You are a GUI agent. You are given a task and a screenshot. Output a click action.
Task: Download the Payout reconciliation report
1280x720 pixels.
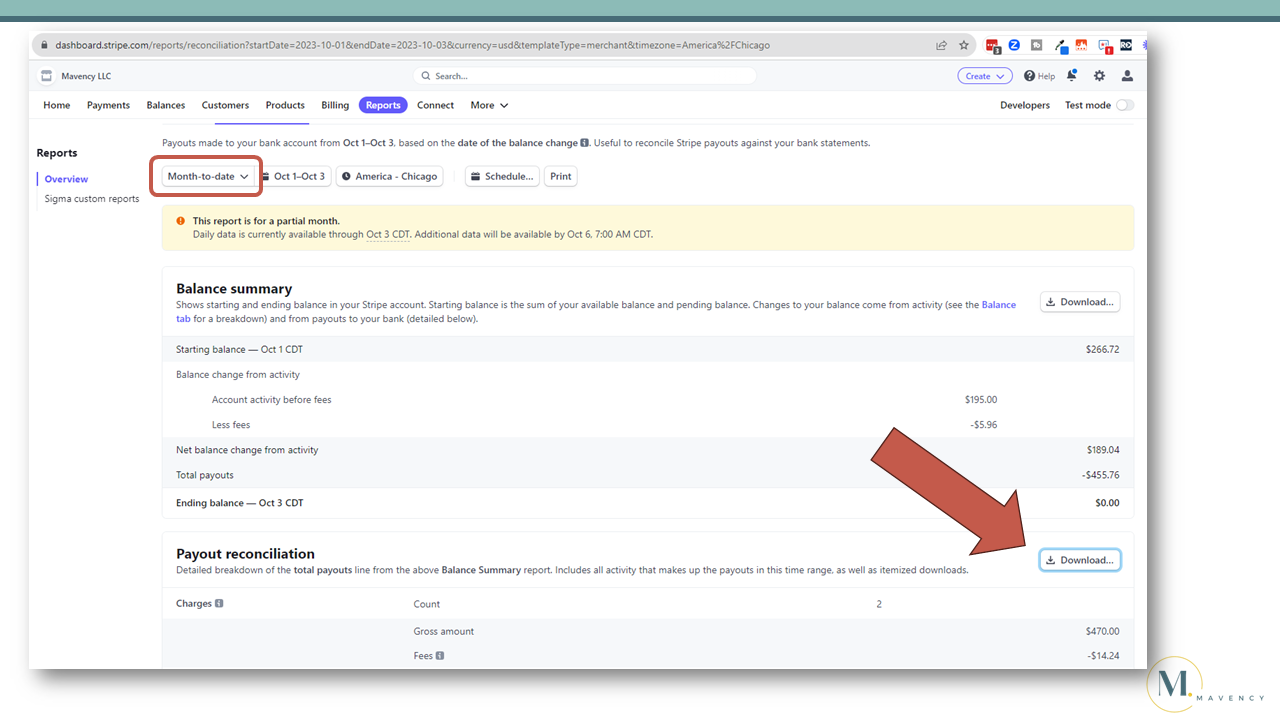click(1080, 560)
